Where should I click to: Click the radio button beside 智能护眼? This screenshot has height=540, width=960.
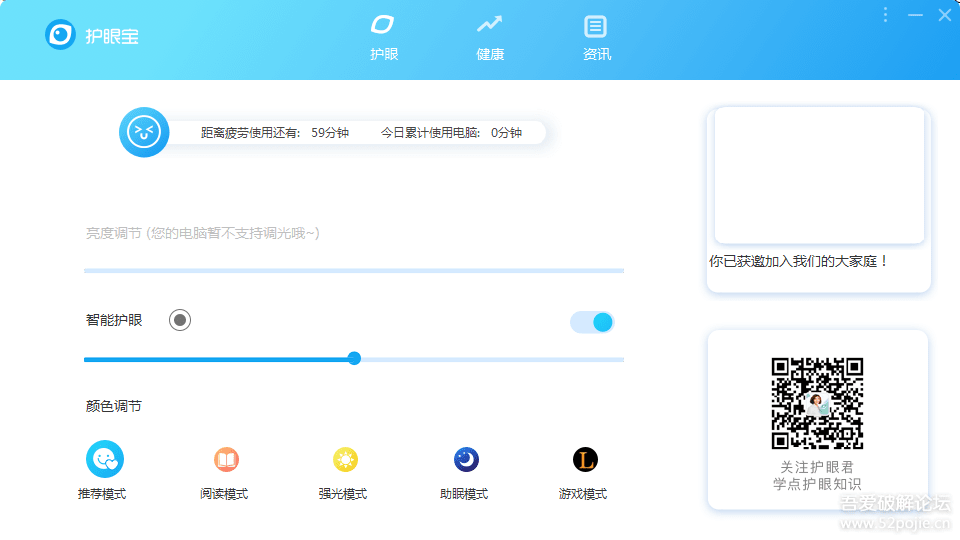[180, 320]
